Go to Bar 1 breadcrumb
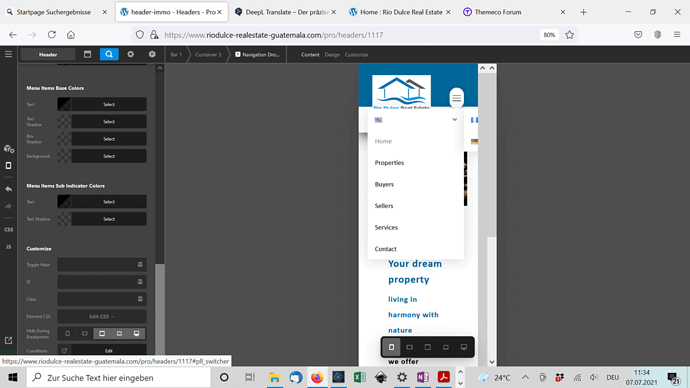Screen dimensions: 690x388 pos(176,55)
